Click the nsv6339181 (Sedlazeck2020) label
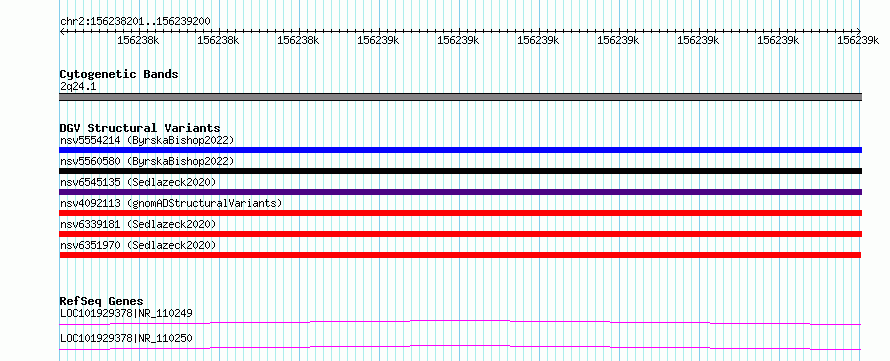This screenshot has height=361, width=890. tap(138, 224)
